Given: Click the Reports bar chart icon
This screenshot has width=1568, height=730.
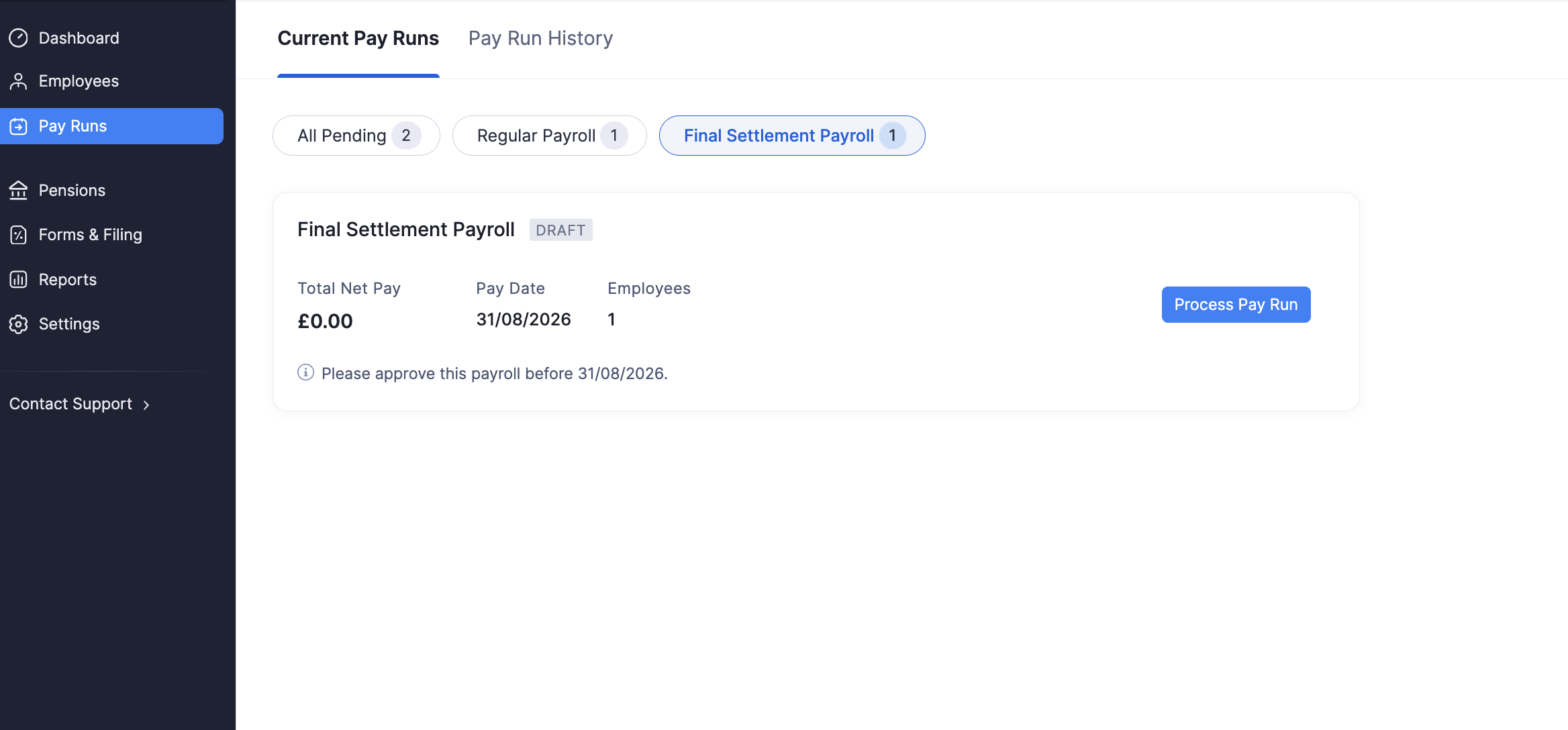Looking at the screenshot, I should click(x=18, y=280).
